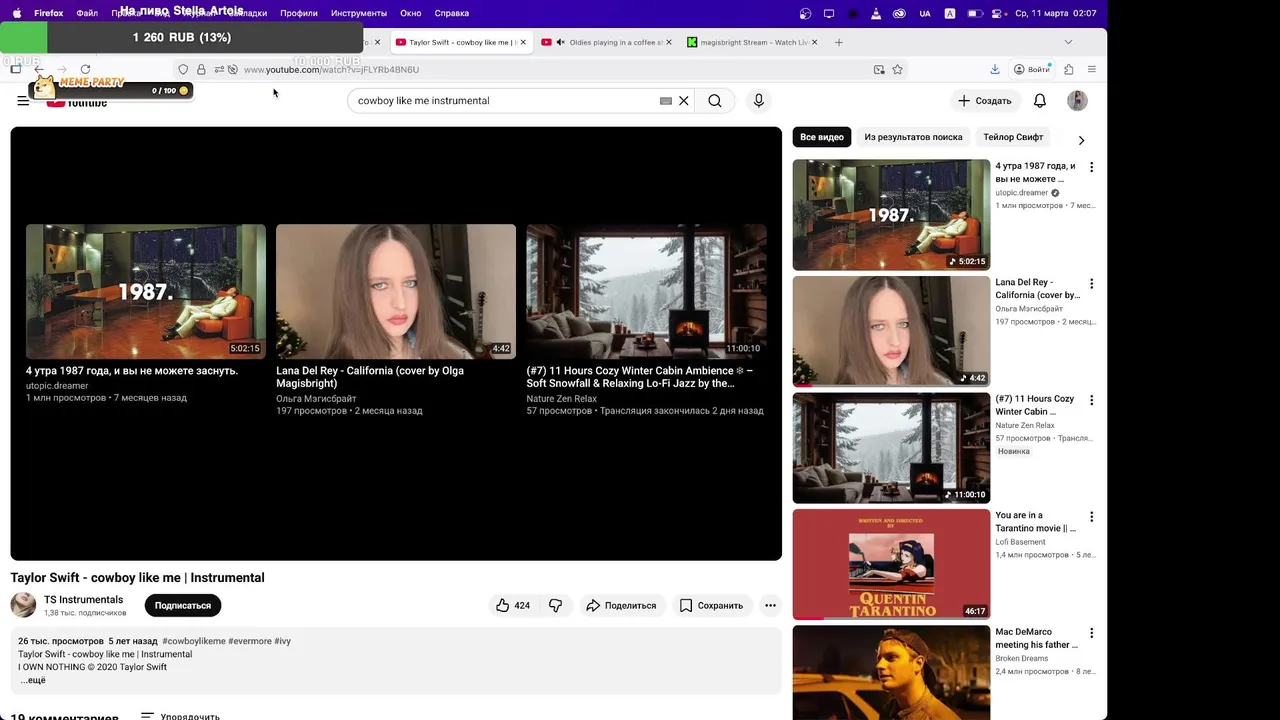Click the Сохранить save button
Screen dimensions: 1280x720
(711, 605)
